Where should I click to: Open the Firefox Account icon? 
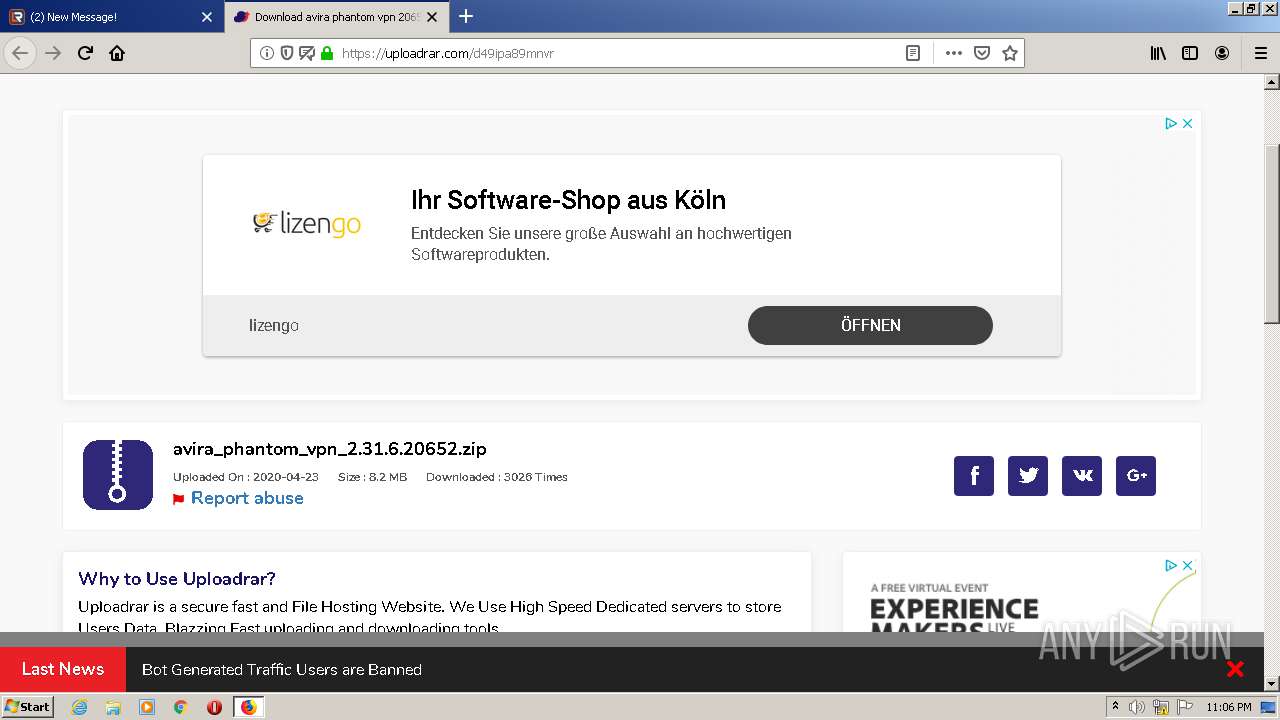(1222, 53)
